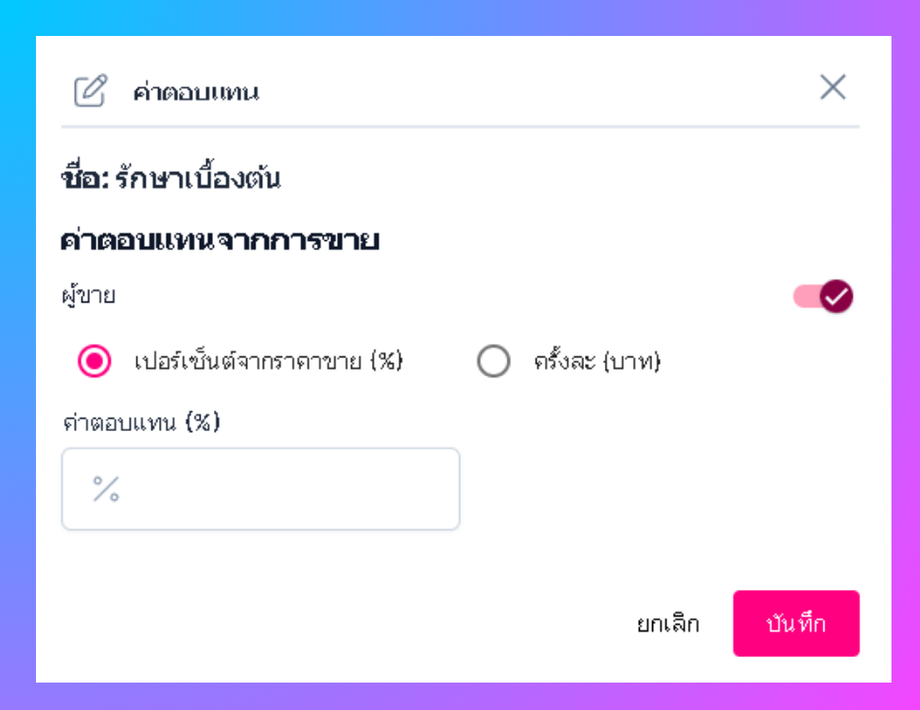Viewport: 920px width, 710px height.
Task: Click the ครั้งละ (บาท) option label text
Action: click(597, 361)
